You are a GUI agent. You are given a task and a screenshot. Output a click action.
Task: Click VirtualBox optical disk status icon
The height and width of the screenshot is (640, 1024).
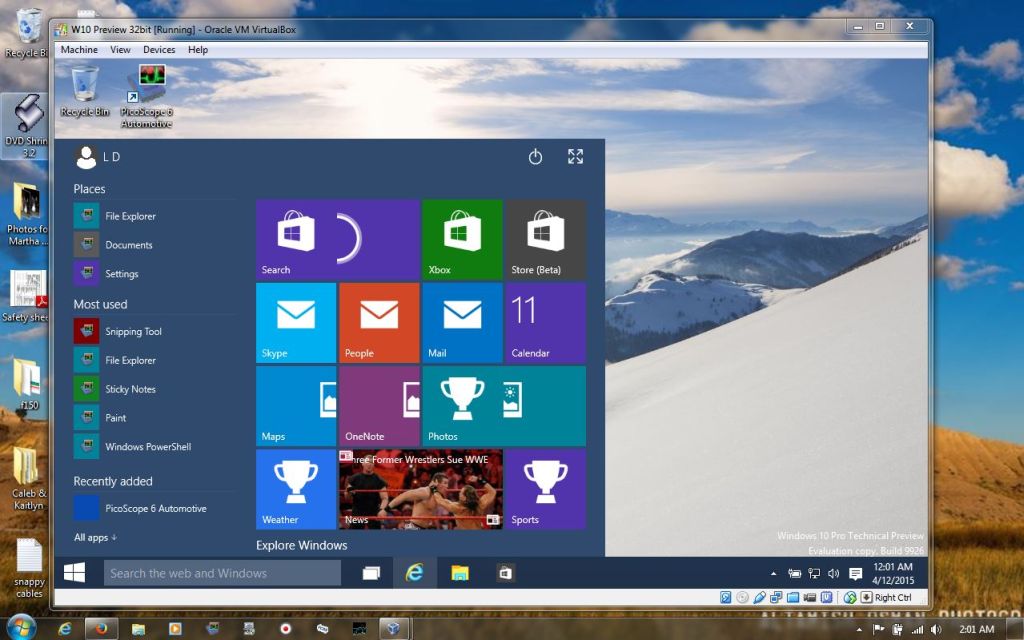tap(743, 597)
